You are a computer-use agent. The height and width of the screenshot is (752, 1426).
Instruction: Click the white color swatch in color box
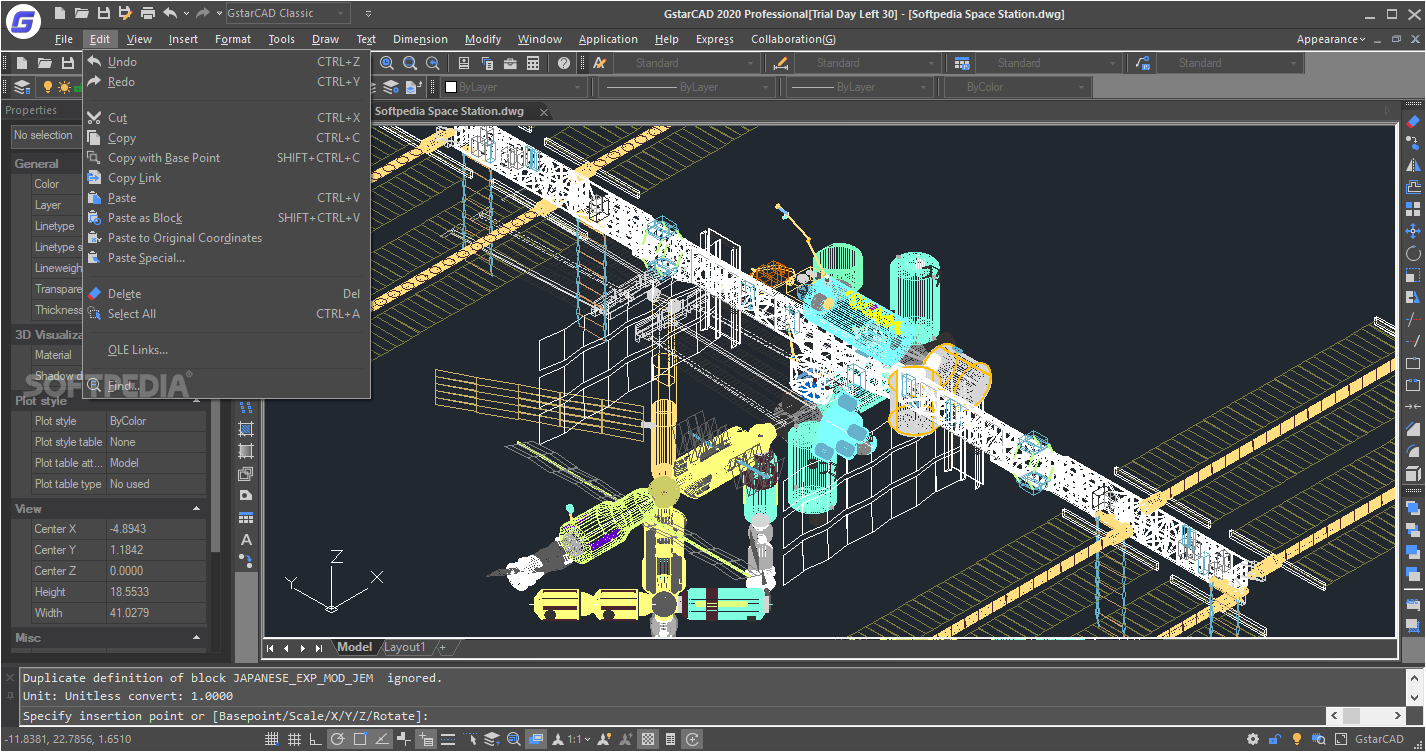click(x=451, y=88)
